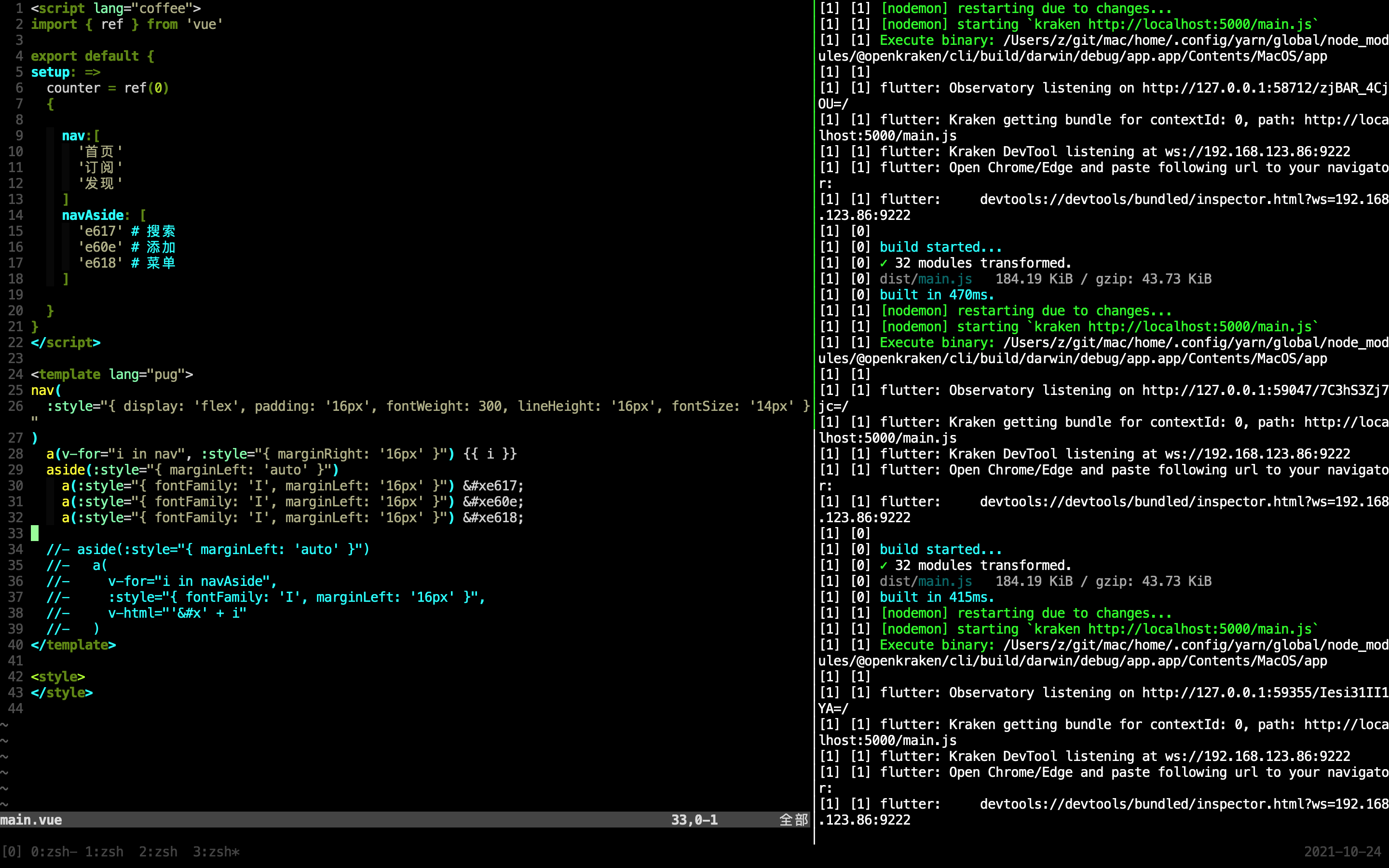This screenshot has width=1389, height=868.
Task: Click the '发现' string entry
Action: click(x=100, y=183)
